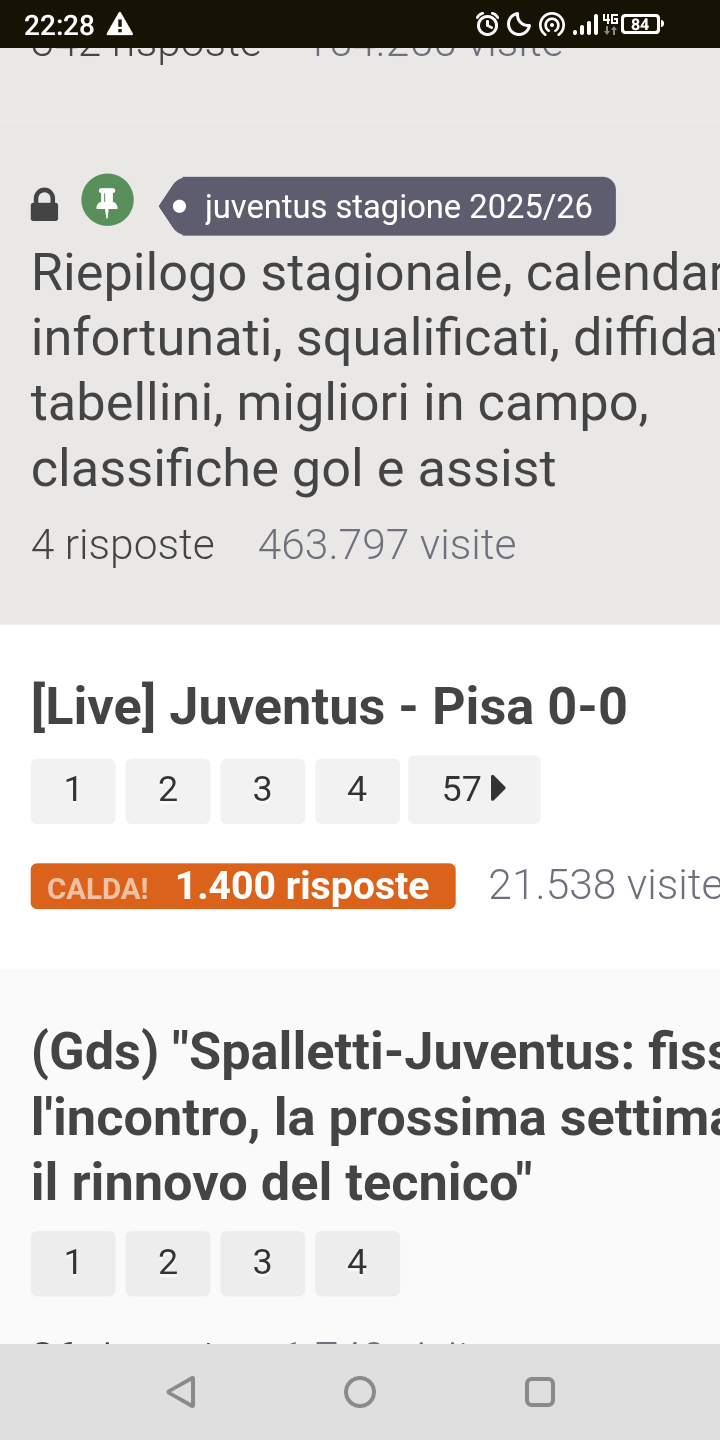Tap the CALDA! 1.400 risposte badge
The image size is (720, 1440).
pyautogui.click(x=243, y=886)
